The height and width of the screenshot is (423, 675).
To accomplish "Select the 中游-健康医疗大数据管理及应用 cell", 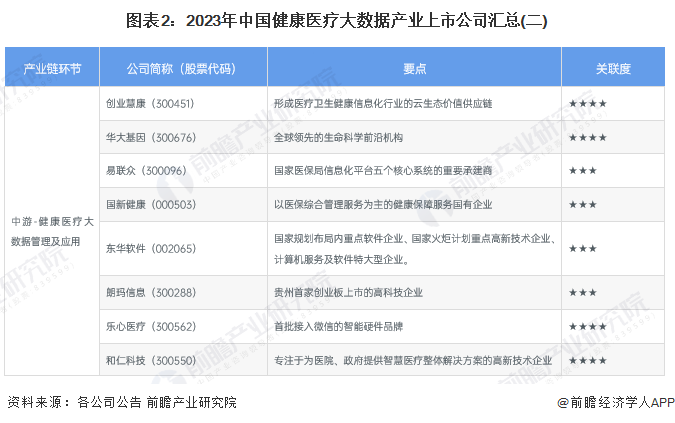I will 52,232.
